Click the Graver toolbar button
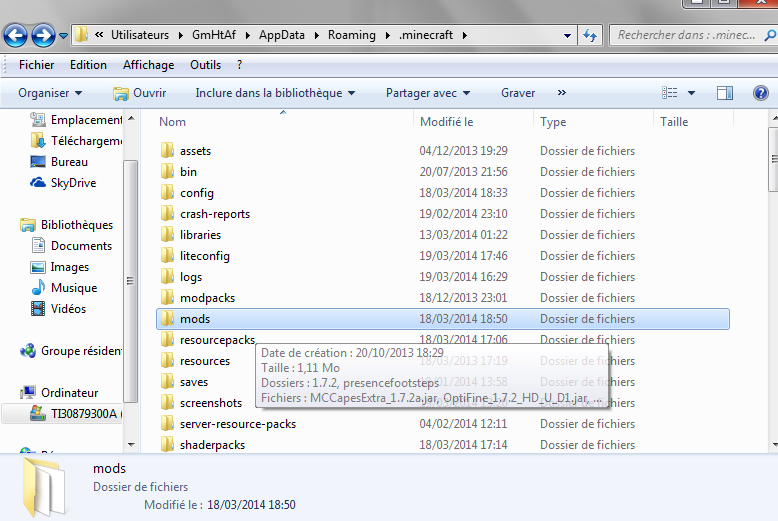 [x=518, y=93]
